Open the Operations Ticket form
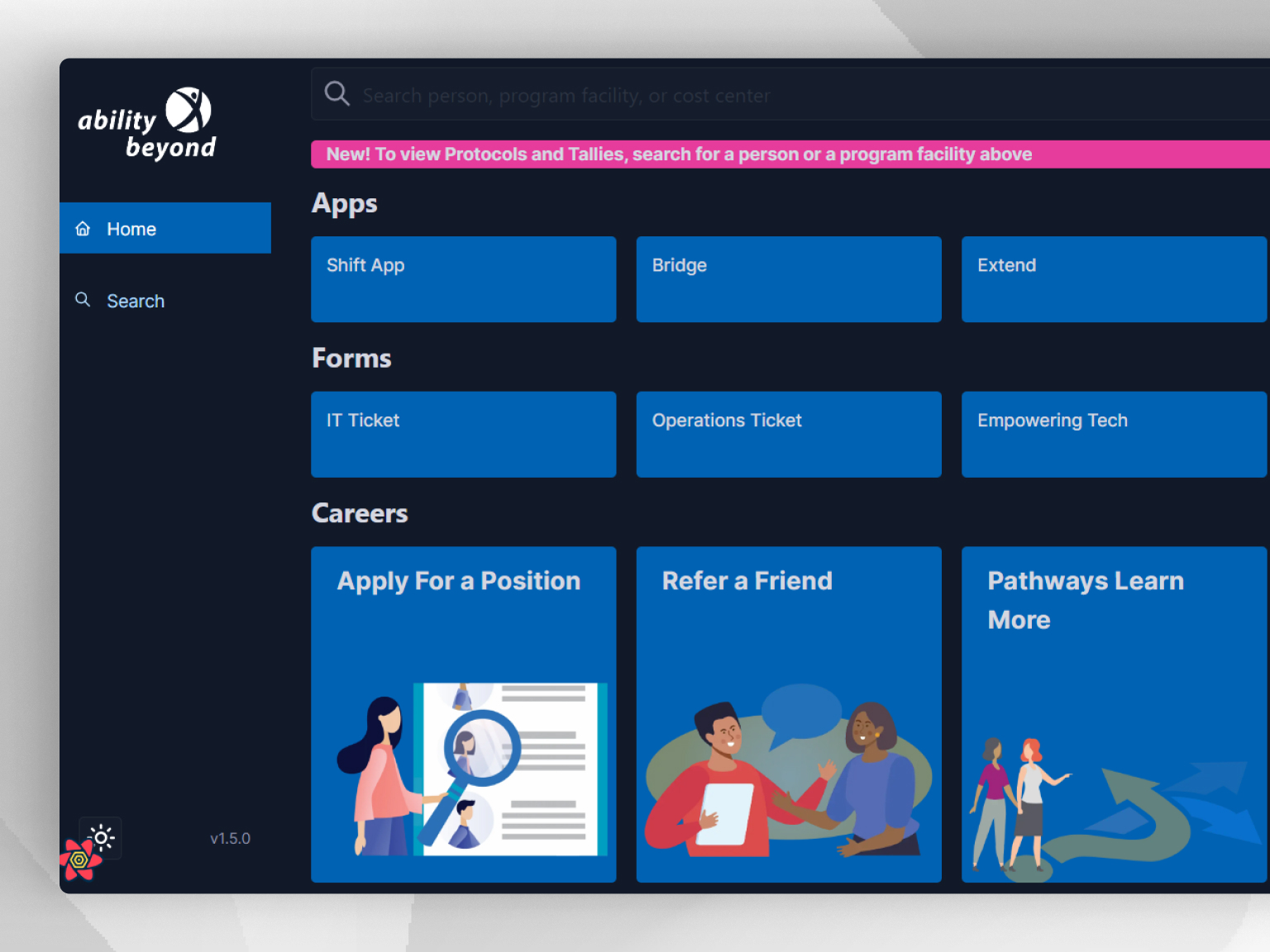 (788, 435)
